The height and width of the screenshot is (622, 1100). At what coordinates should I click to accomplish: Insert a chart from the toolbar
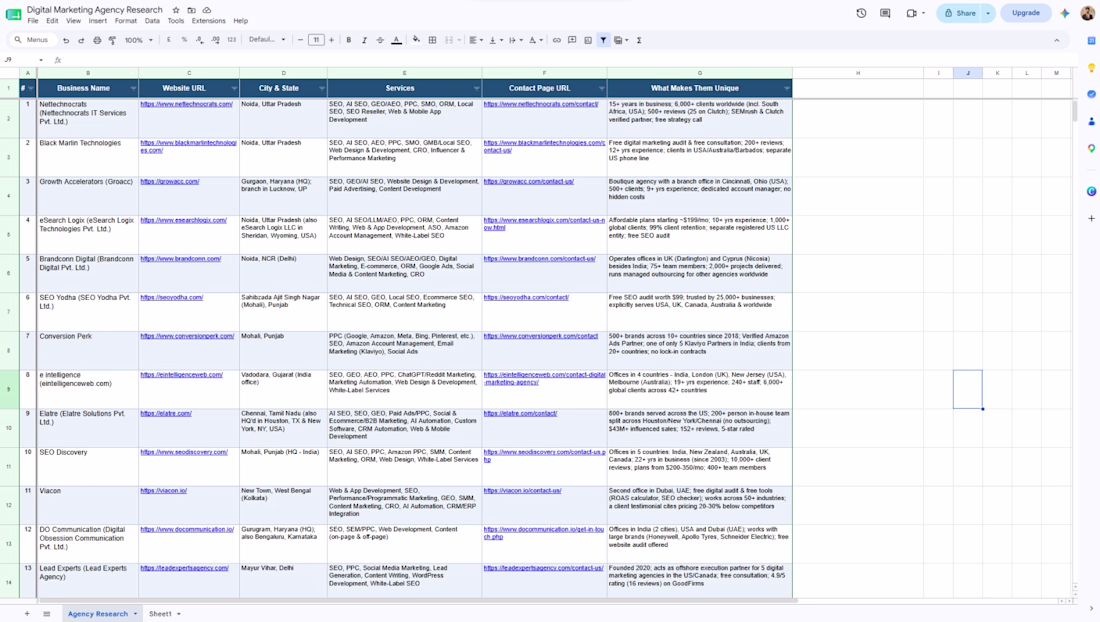(x=588, y=40)
